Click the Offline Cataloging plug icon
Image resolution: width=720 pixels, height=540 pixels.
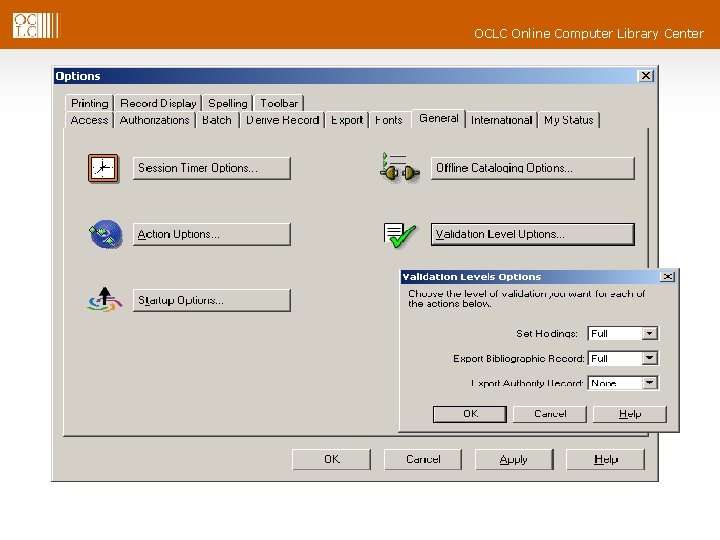(x=399, y=168)
